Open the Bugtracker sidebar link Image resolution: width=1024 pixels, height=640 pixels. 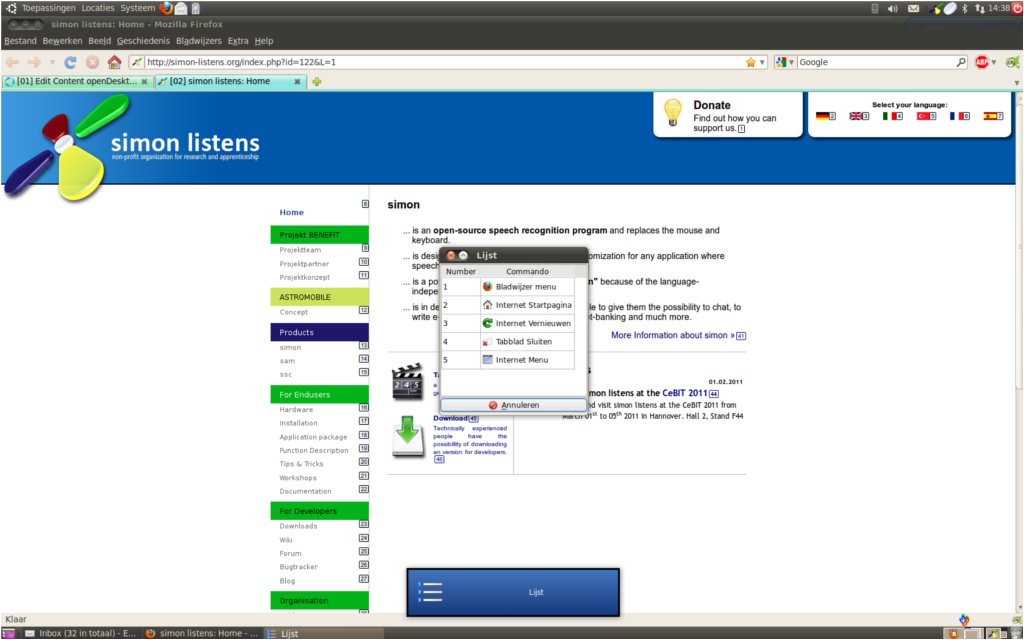click(298, 567)
